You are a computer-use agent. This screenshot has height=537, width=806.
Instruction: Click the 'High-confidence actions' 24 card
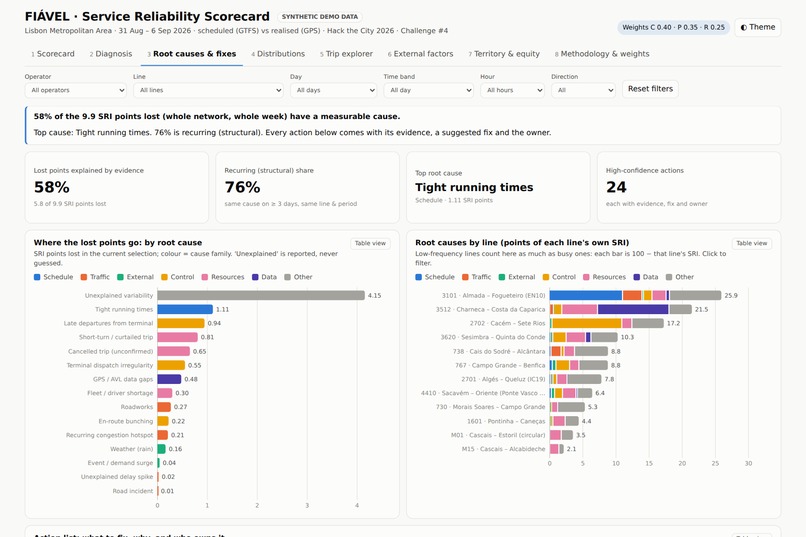[x=689, y=188]
